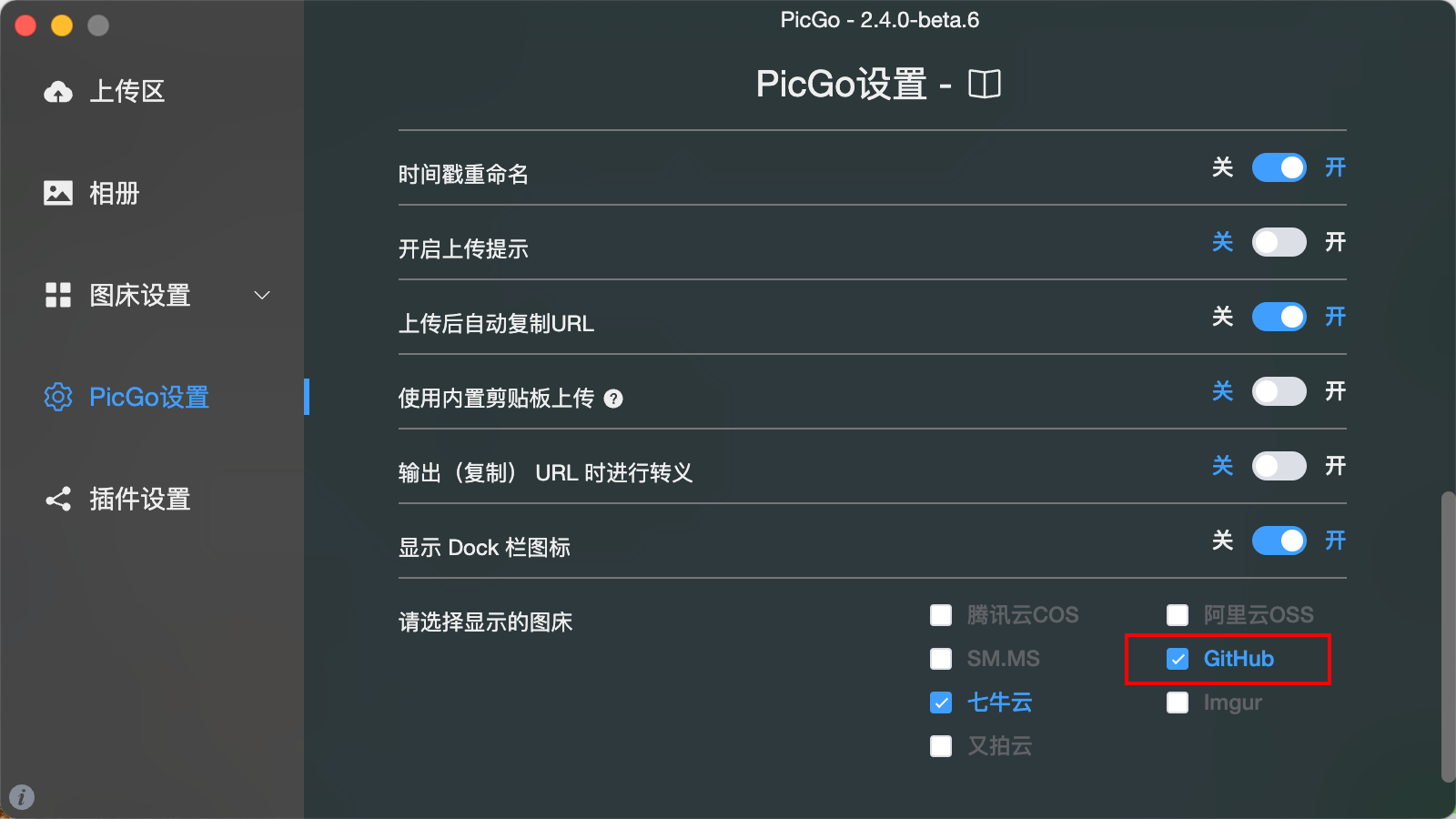Click the vertical scrollbar on the right edge
This screenshot has height=819, width=1456.
1448,637
